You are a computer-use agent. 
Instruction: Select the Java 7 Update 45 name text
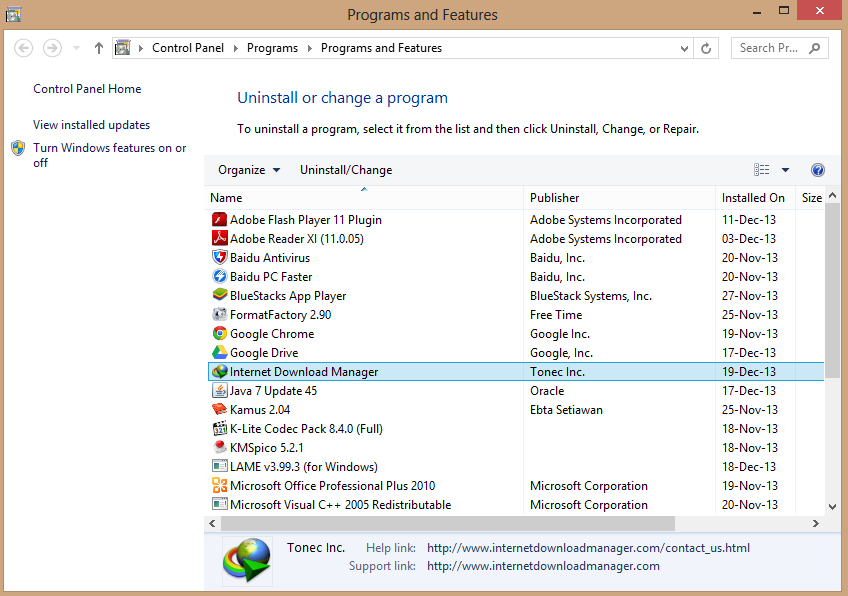[x=273, y=390]
